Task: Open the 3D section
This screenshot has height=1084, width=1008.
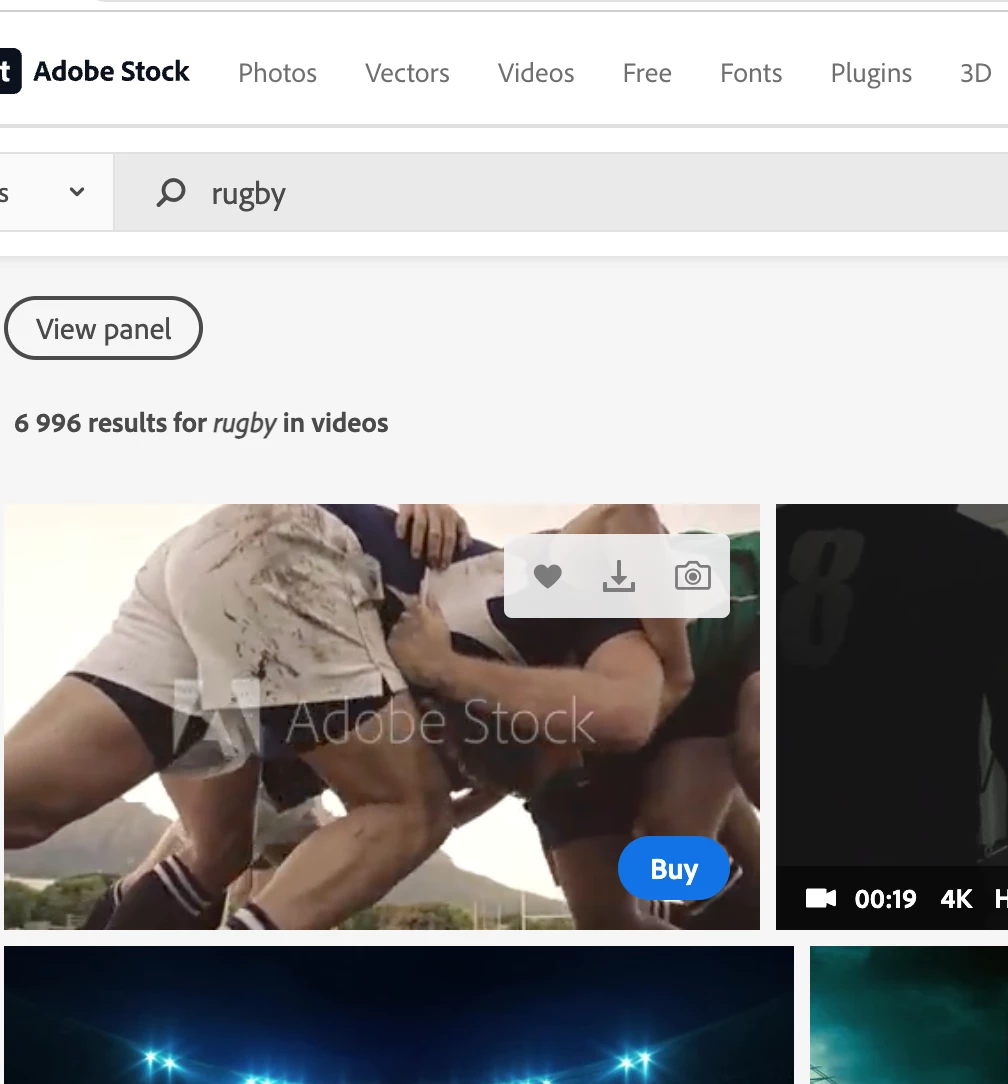Action: click(976, 73)
